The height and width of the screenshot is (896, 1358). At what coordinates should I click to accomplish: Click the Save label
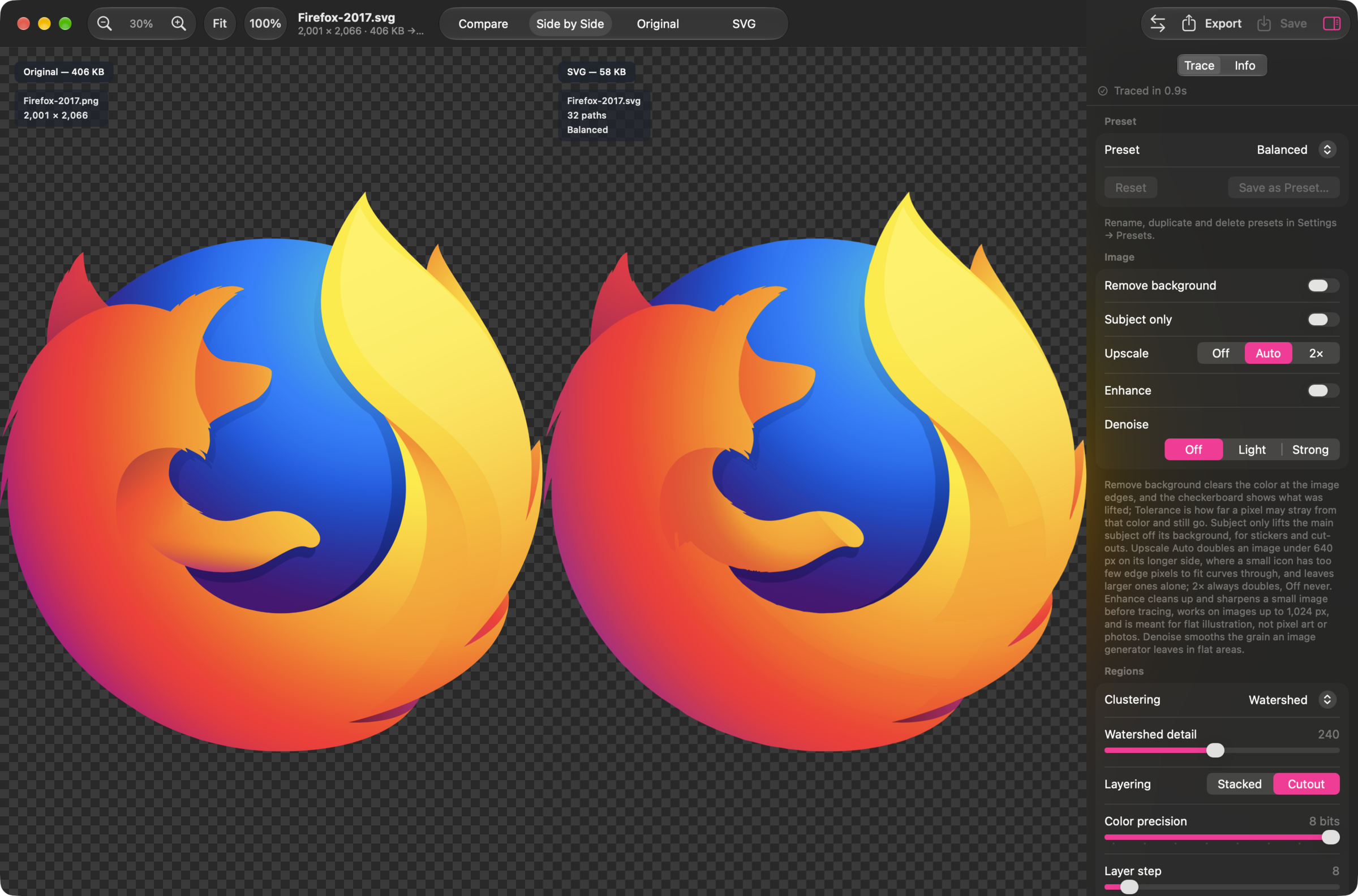1293,23
